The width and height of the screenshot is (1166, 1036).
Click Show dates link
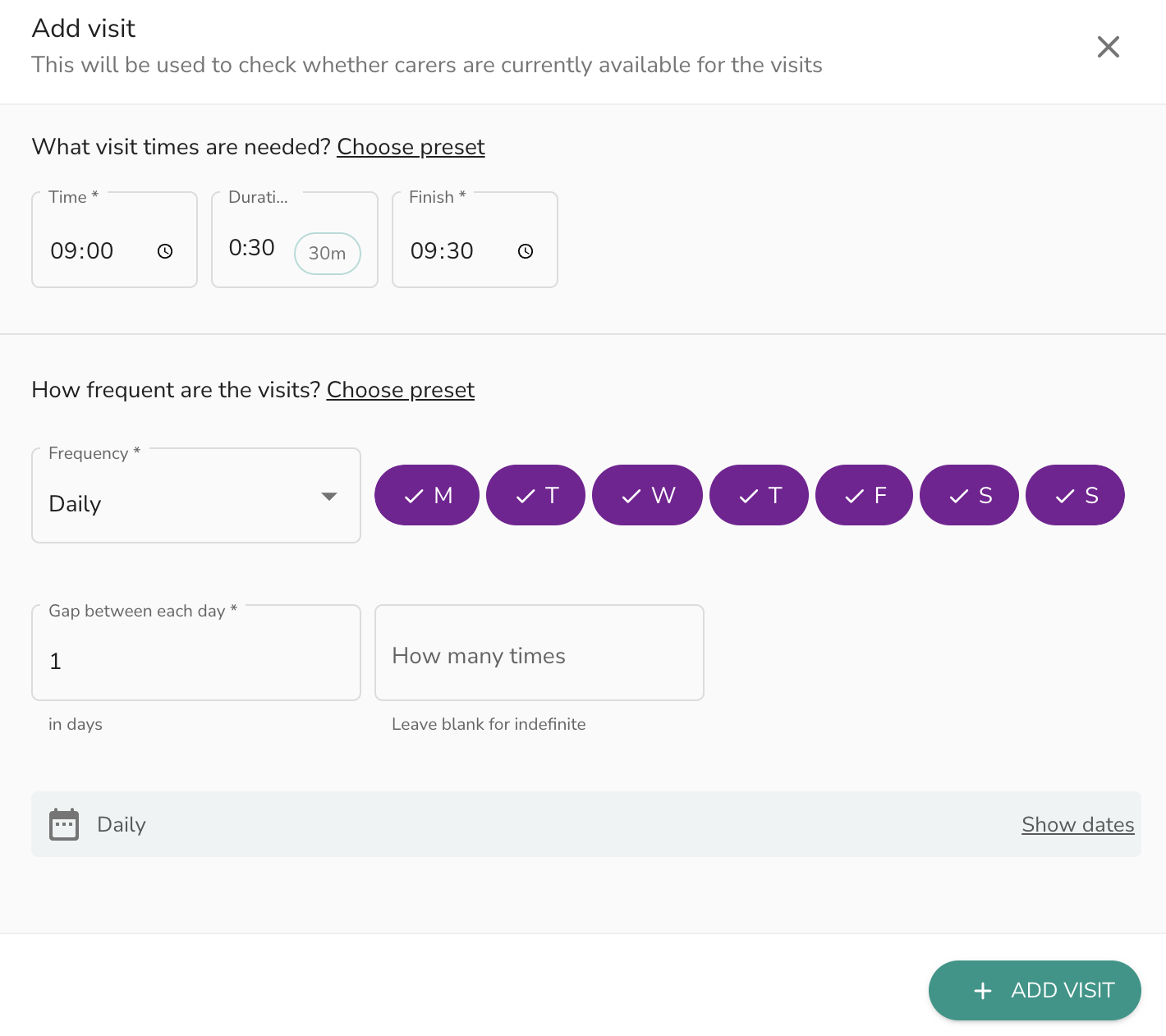1078,824
